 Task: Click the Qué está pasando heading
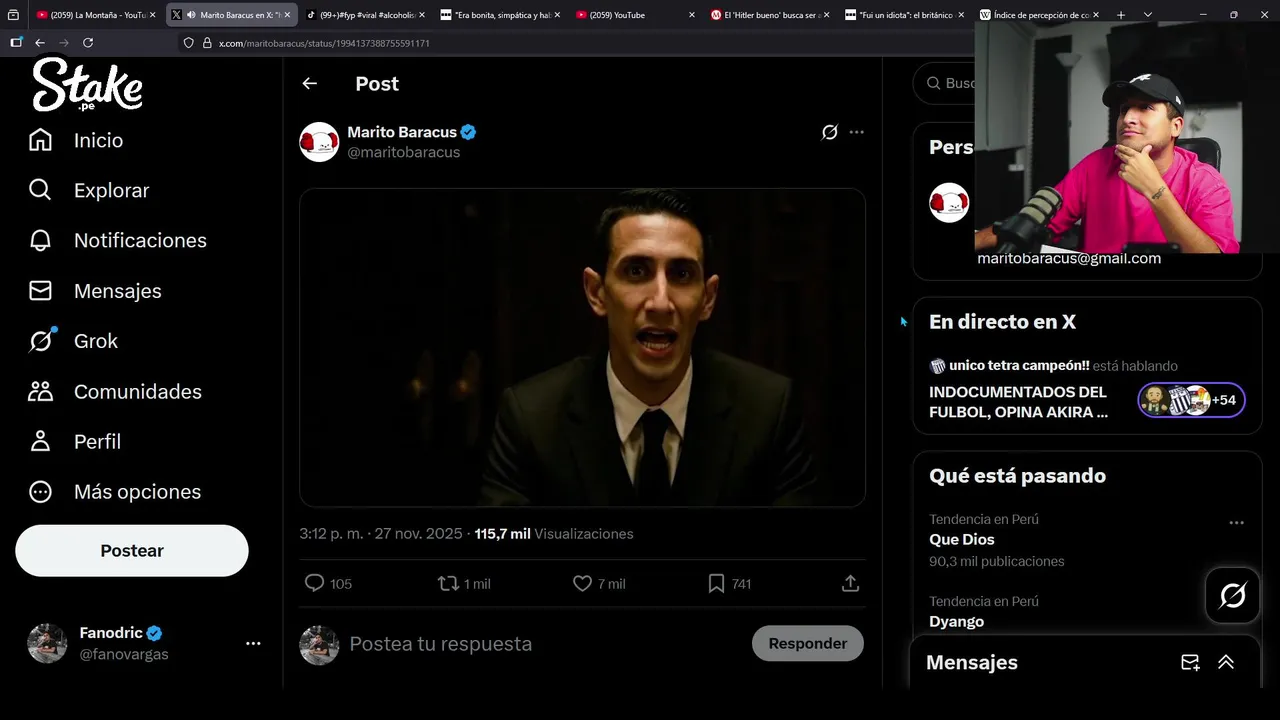pyautogui.click(x=1017, y=476)
